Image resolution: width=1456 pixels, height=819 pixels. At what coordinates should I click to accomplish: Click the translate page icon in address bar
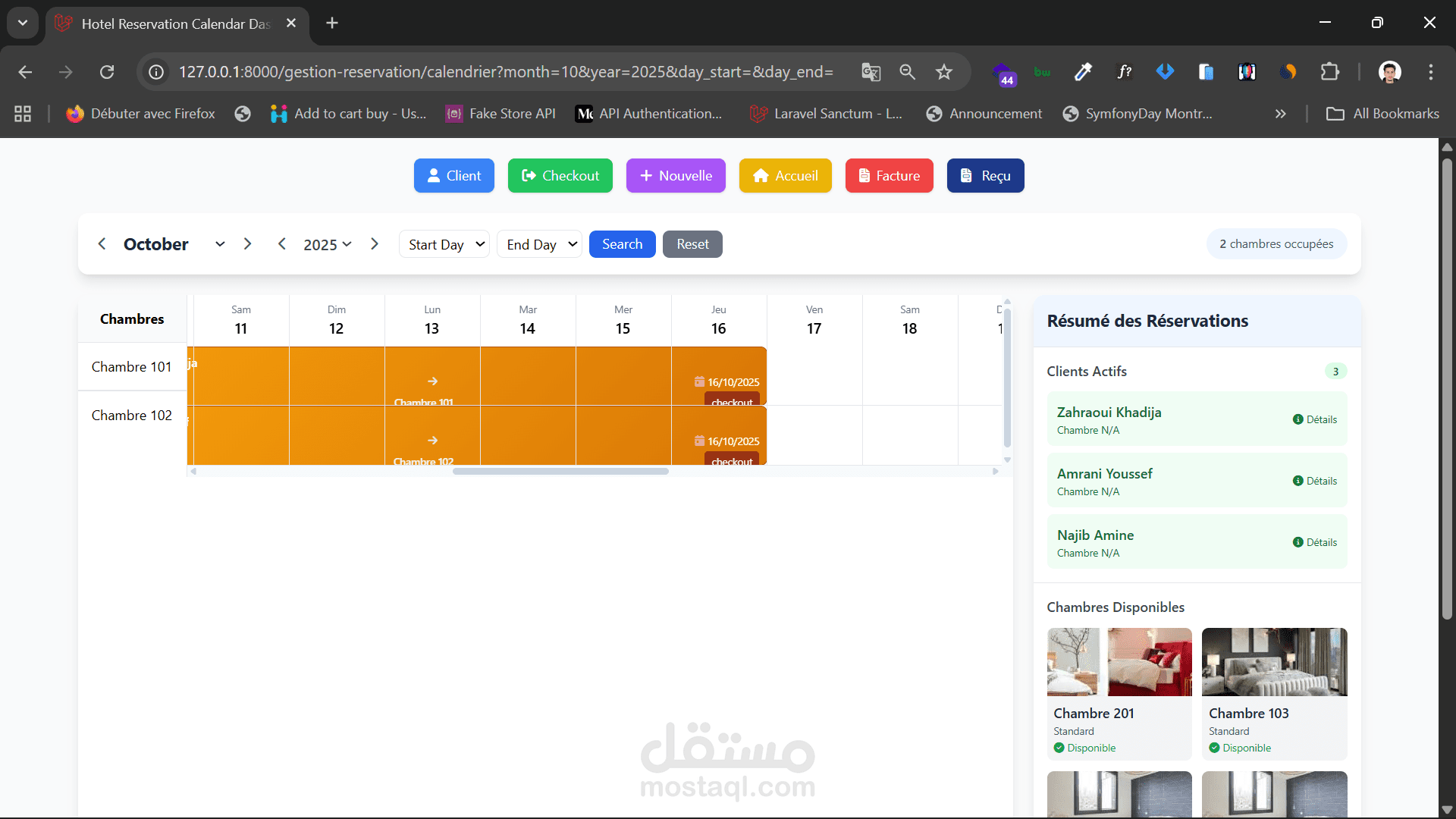point(871,72)
